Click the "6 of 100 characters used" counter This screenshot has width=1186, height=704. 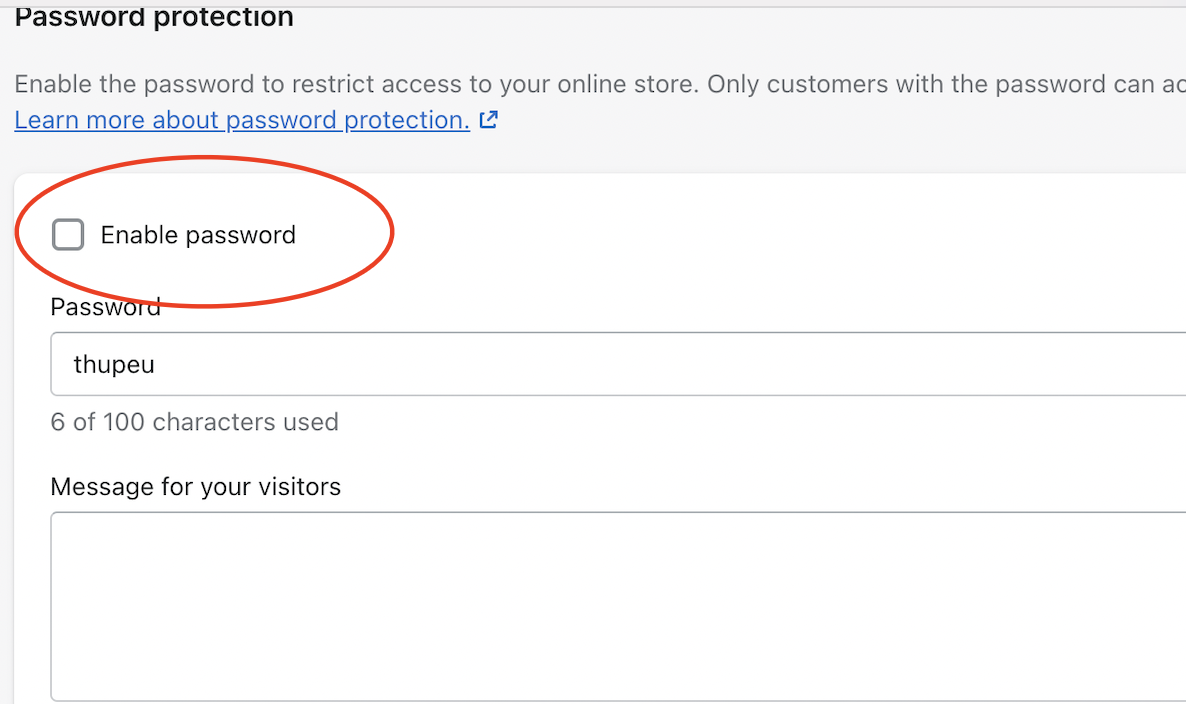tap(194, 422)
